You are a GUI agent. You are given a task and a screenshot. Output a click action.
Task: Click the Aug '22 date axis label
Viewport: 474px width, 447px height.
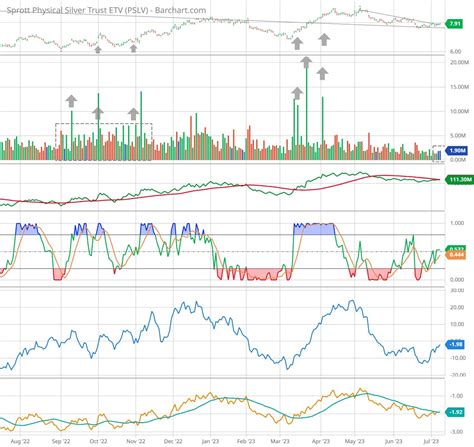pyautogui.click(x=20, y=441)
